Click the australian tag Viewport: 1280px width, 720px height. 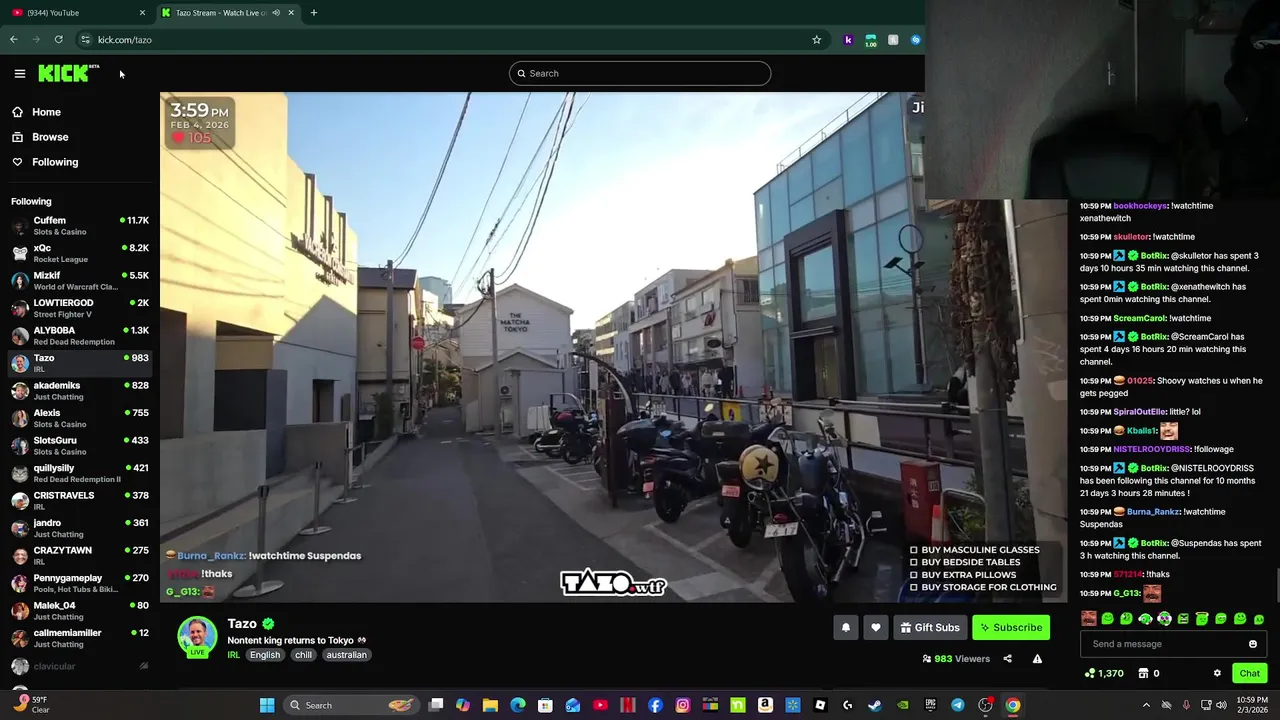[346, 655]
